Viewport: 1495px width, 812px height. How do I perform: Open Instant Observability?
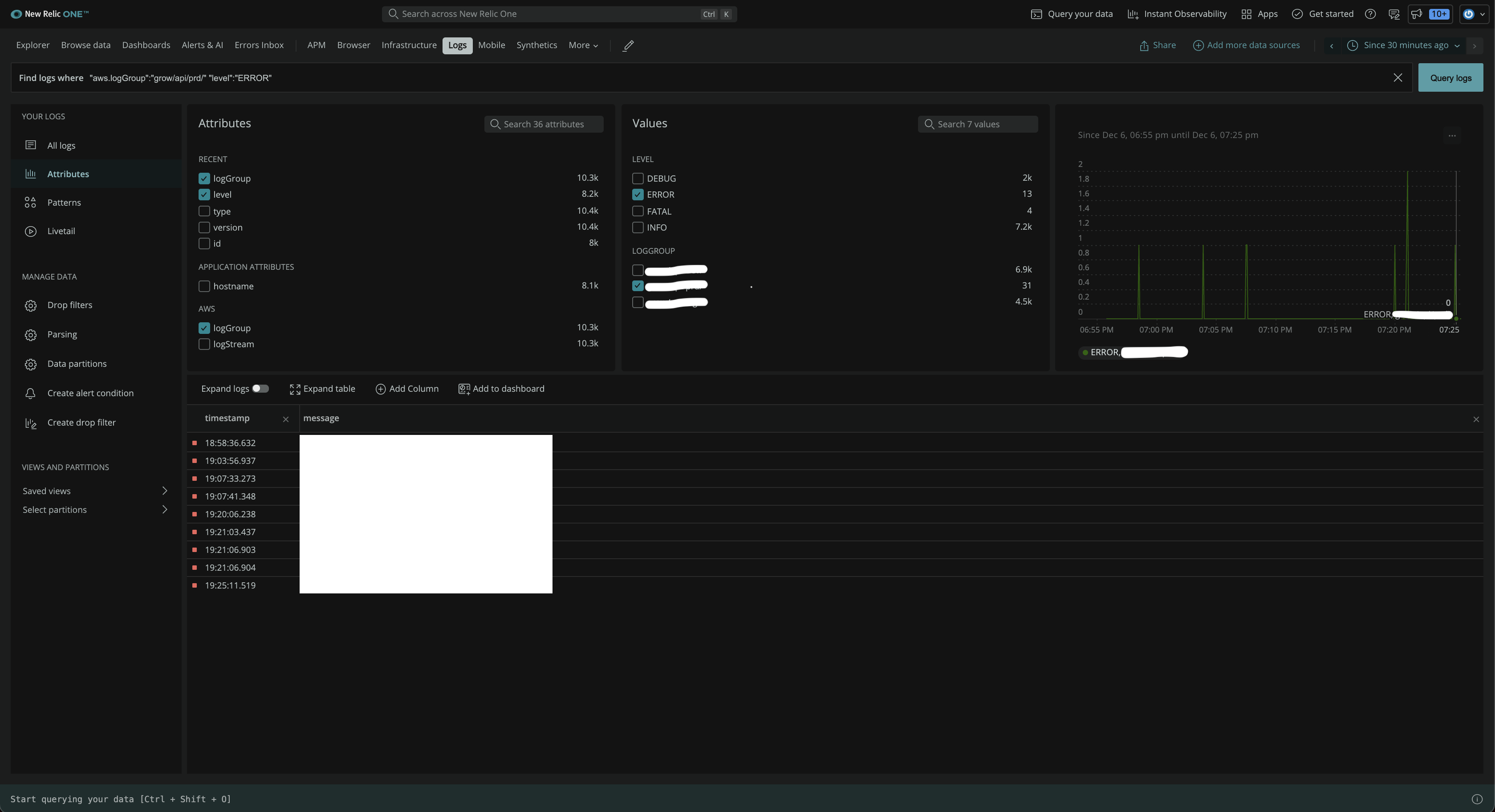[1176, 14]
